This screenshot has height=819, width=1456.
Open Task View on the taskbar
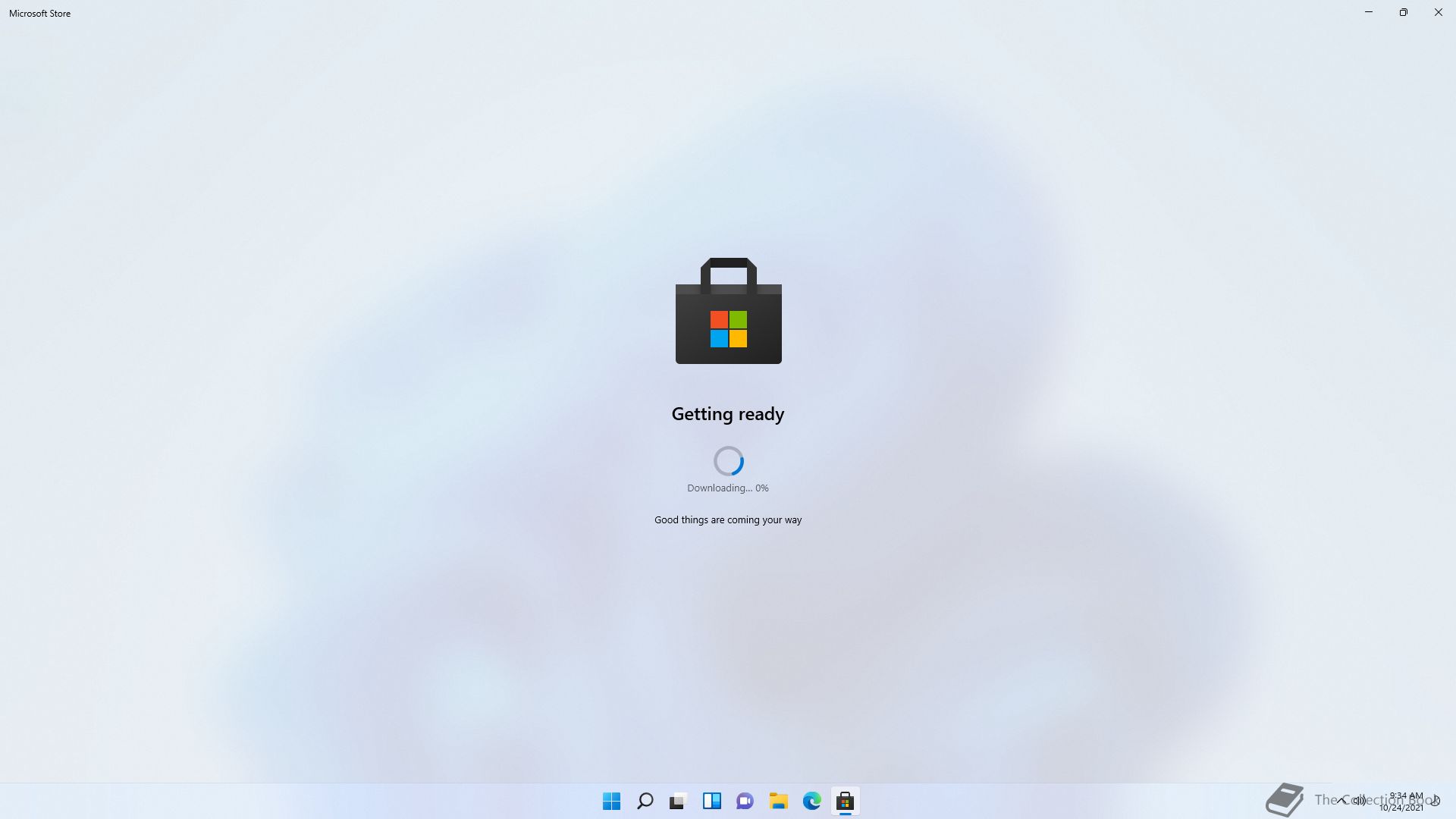coord(678,801)
